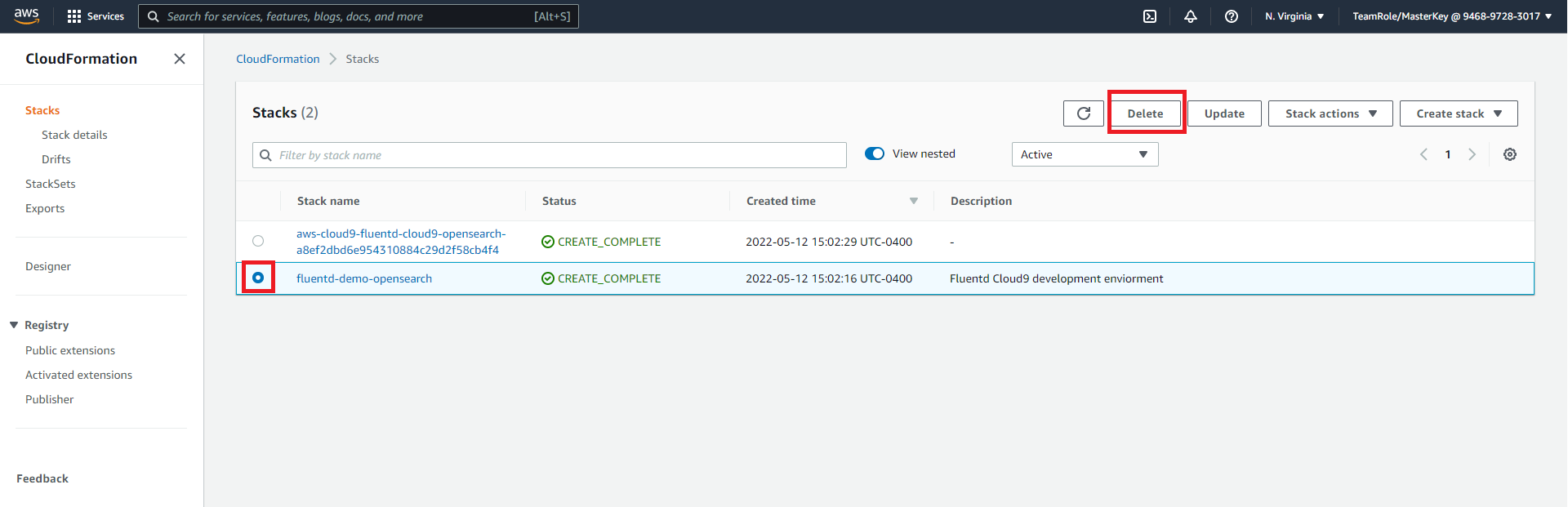Screen dimensions: 1568x507
Task: Open the Active status filter dropdown
Action: pyautogui.click(x=1085, y=154)
